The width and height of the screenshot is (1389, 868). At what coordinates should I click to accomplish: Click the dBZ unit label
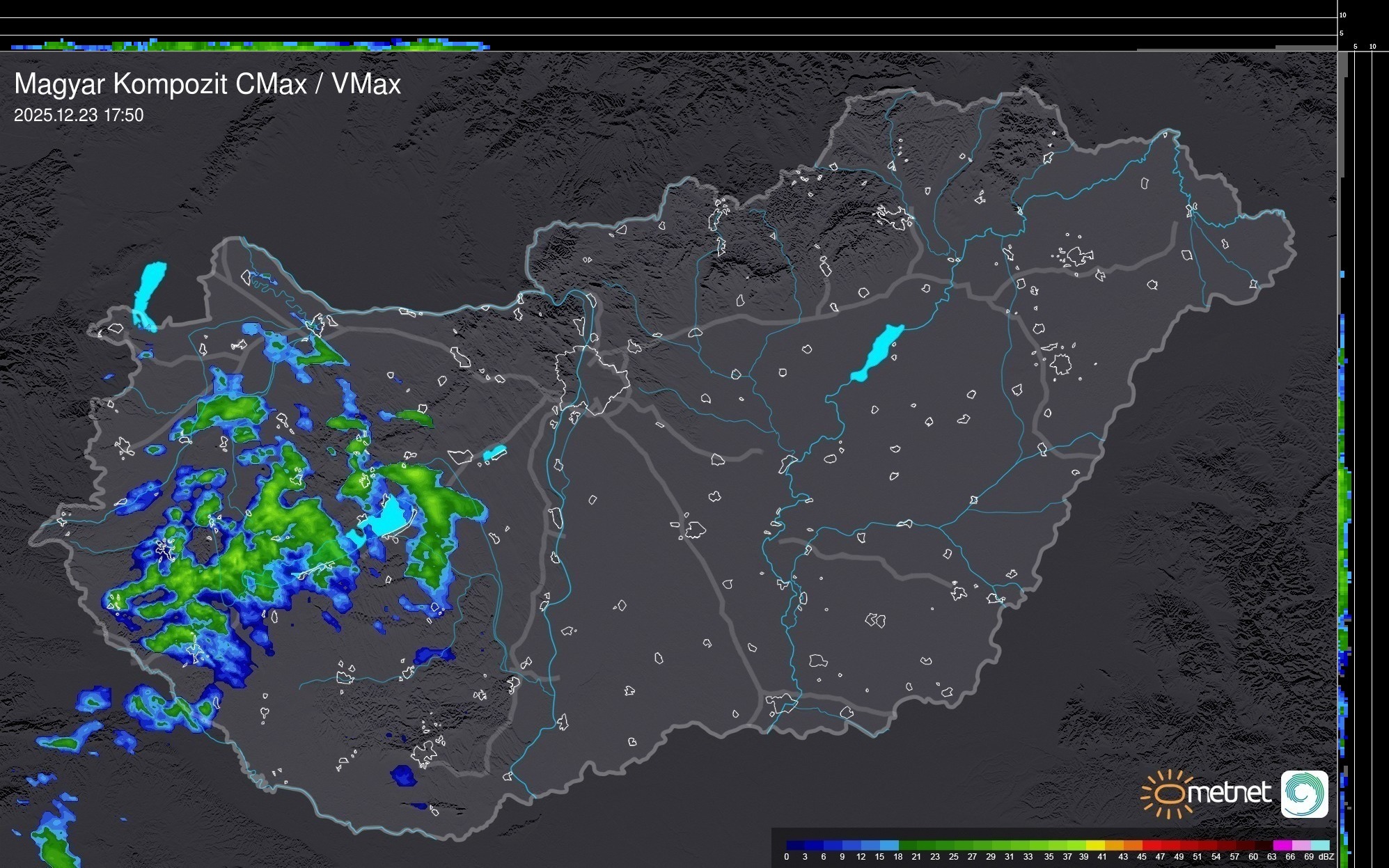[1326, 857]
